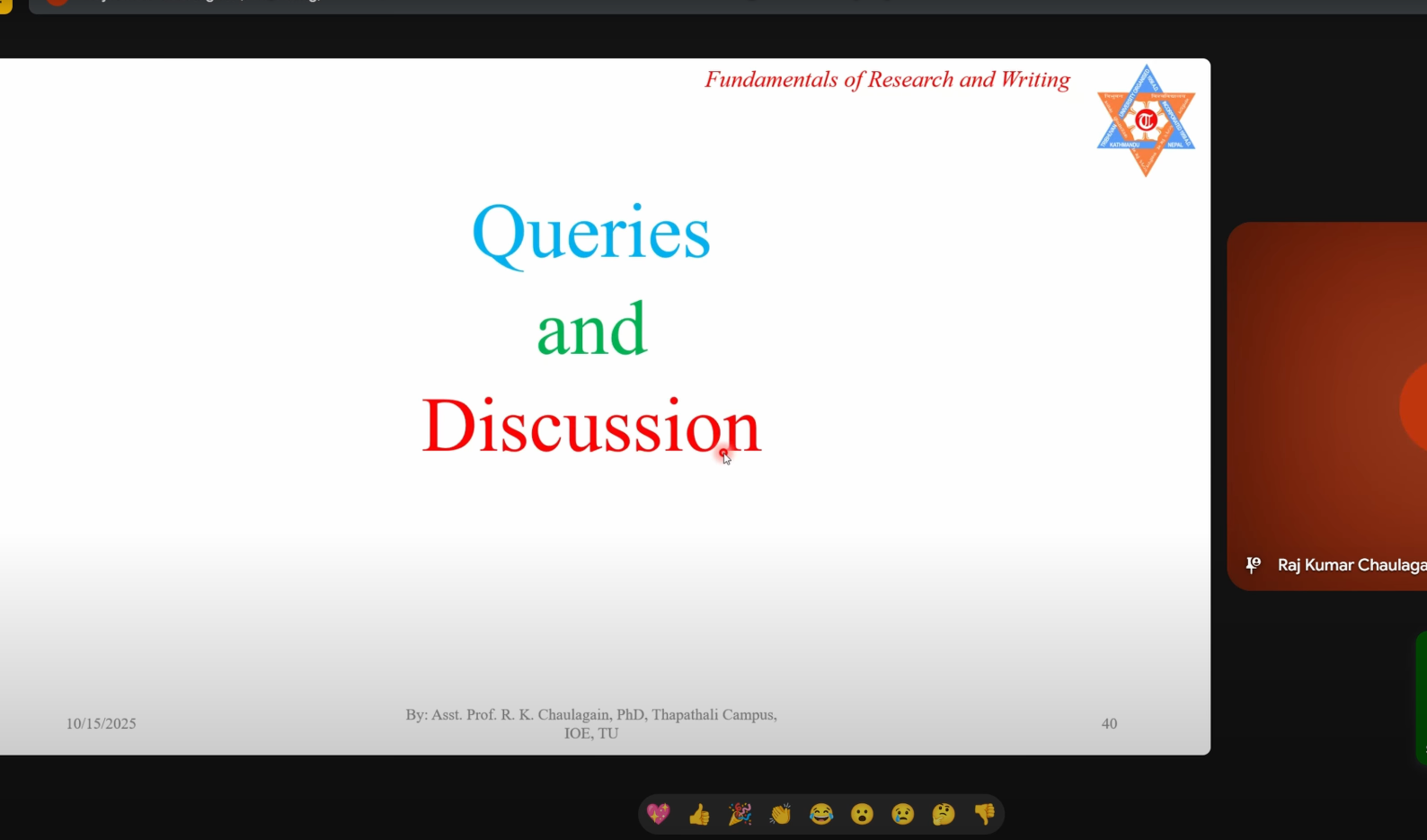
Task: Send the thinking face reaction
Action: (x=944, y=814)
